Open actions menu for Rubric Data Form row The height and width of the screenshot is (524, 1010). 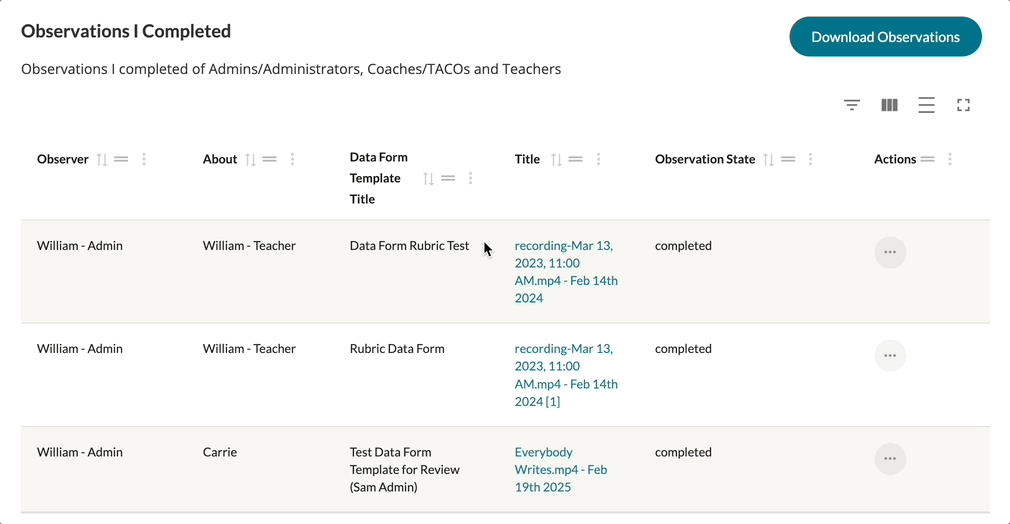coord(890,355)
